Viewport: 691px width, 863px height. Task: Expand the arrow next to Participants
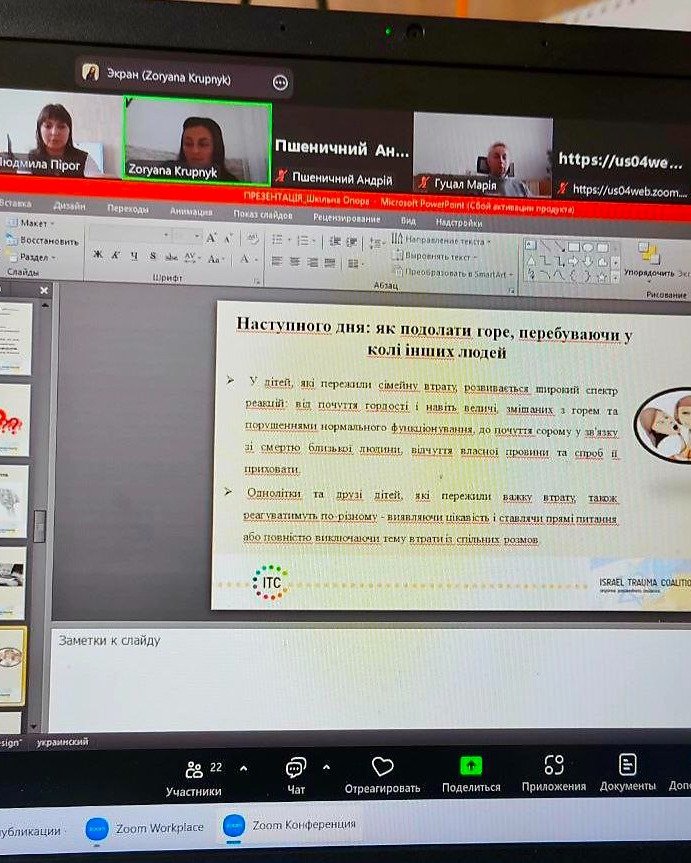pyautogui.click(x=236, y=768)
